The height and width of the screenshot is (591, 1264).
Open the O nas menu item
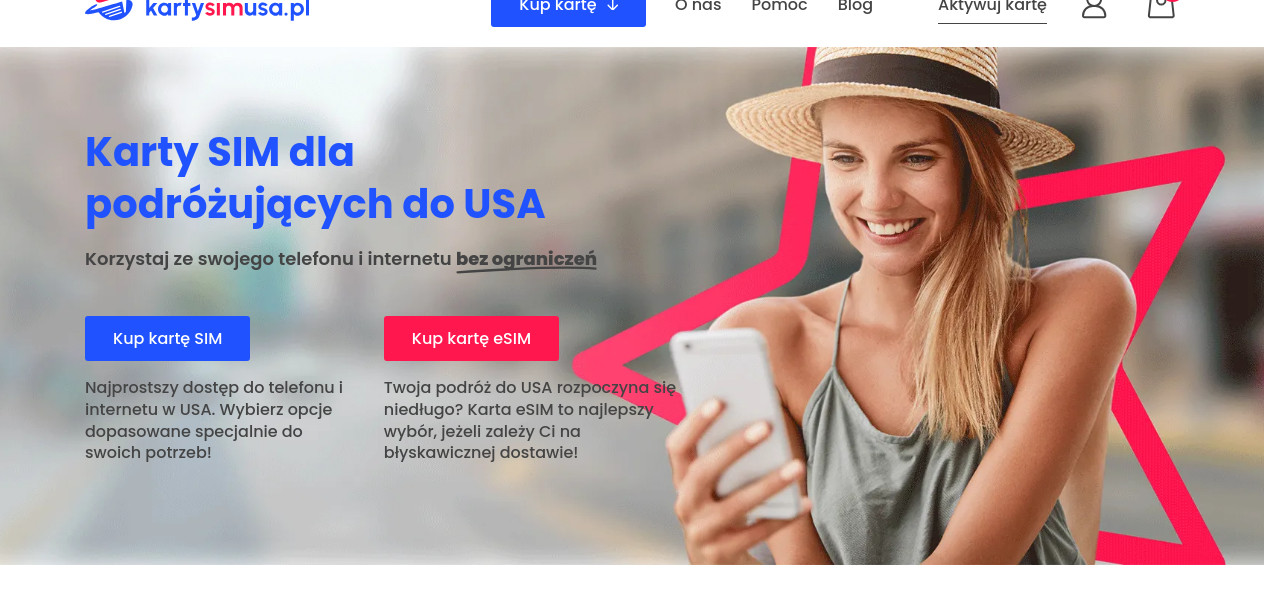(698, 6)
